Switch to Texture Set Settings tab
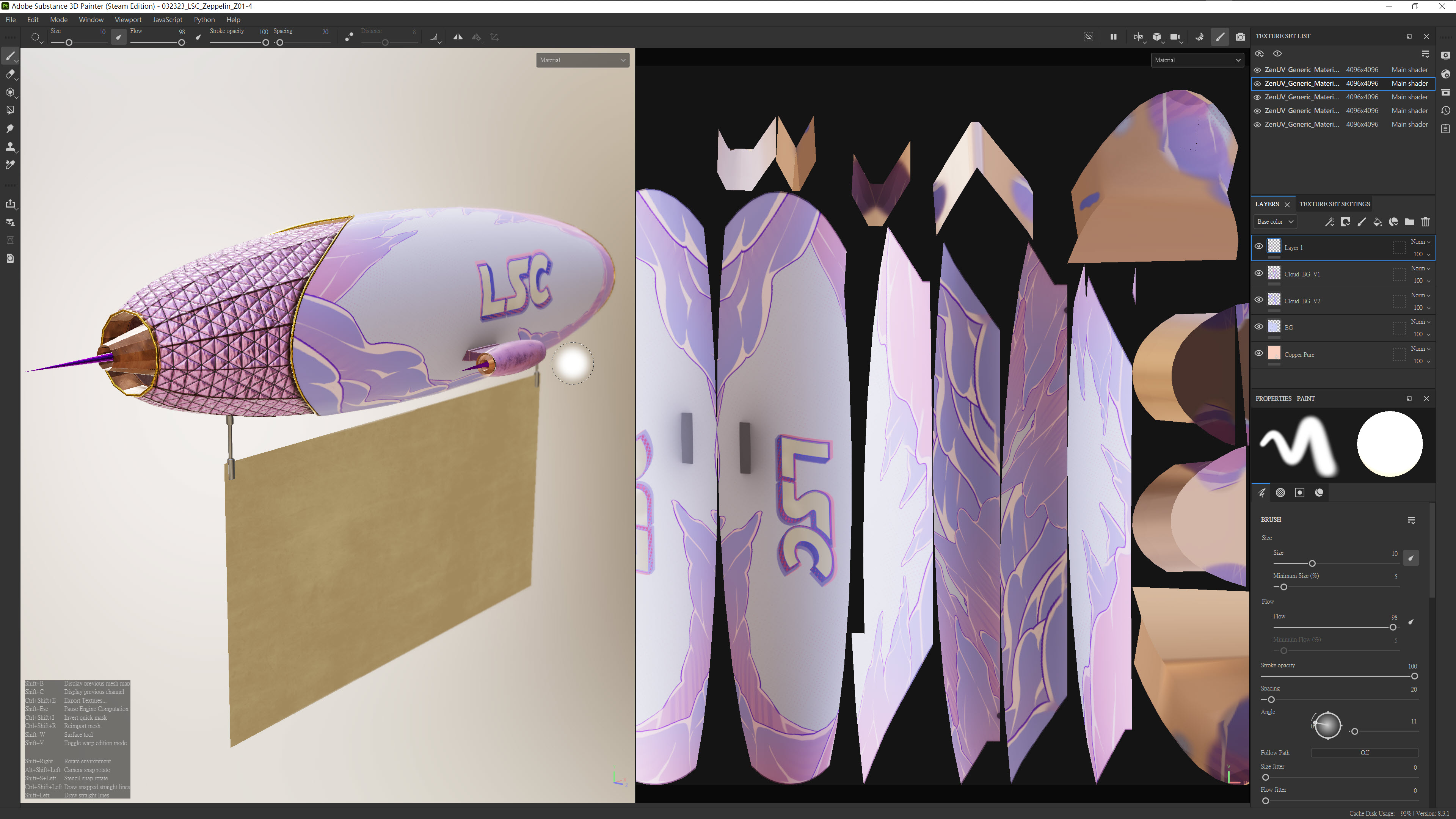The height and width of the screenshot is (819, 1456). 1334,204
